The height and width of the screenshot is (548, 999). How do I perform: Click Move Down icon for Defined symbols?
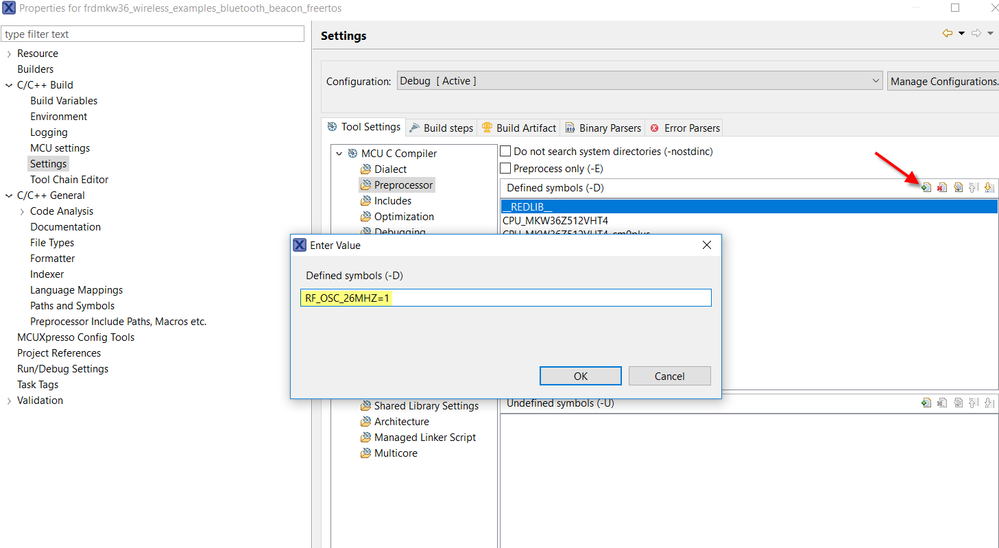tap(989, 187)
